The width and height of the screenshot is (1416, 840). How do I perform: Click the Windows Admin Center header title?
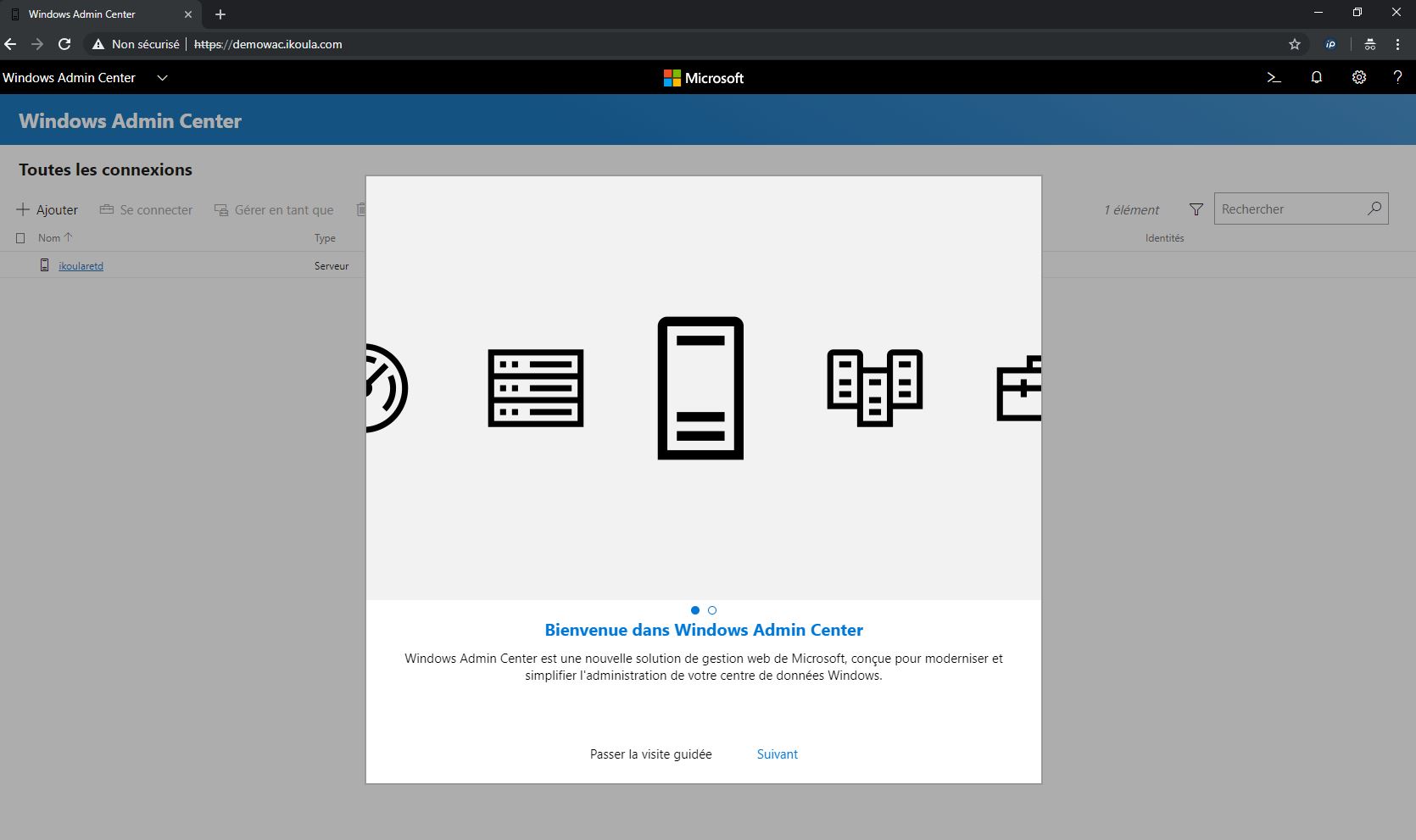click(131, 120)
